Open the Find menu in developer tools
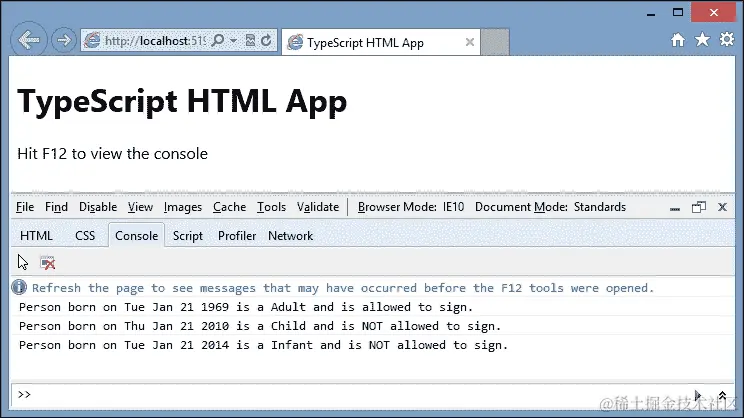 click(x=56, y=207)
